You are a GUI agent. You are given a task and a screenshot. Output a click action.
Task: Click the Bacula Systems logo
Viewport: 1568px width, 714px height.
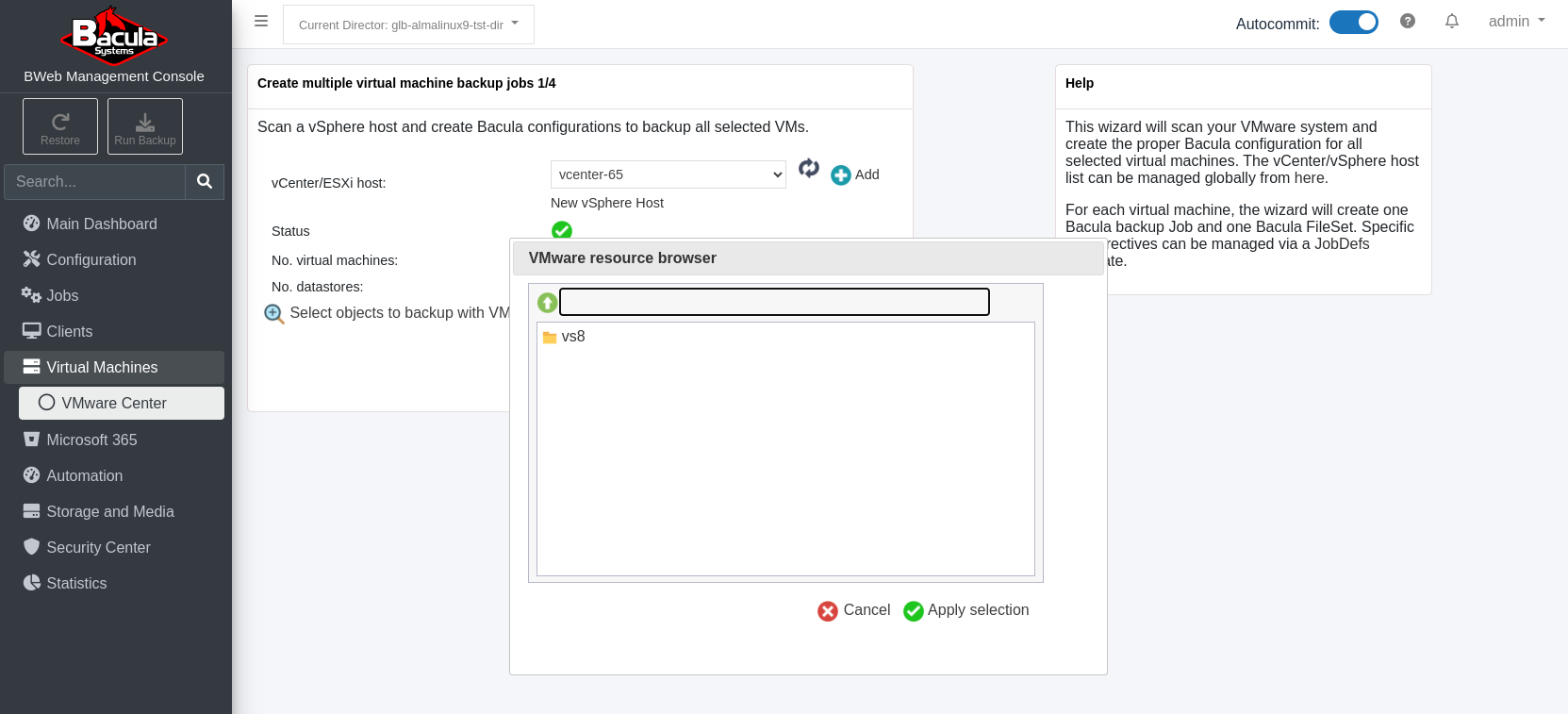click(114, 35)
